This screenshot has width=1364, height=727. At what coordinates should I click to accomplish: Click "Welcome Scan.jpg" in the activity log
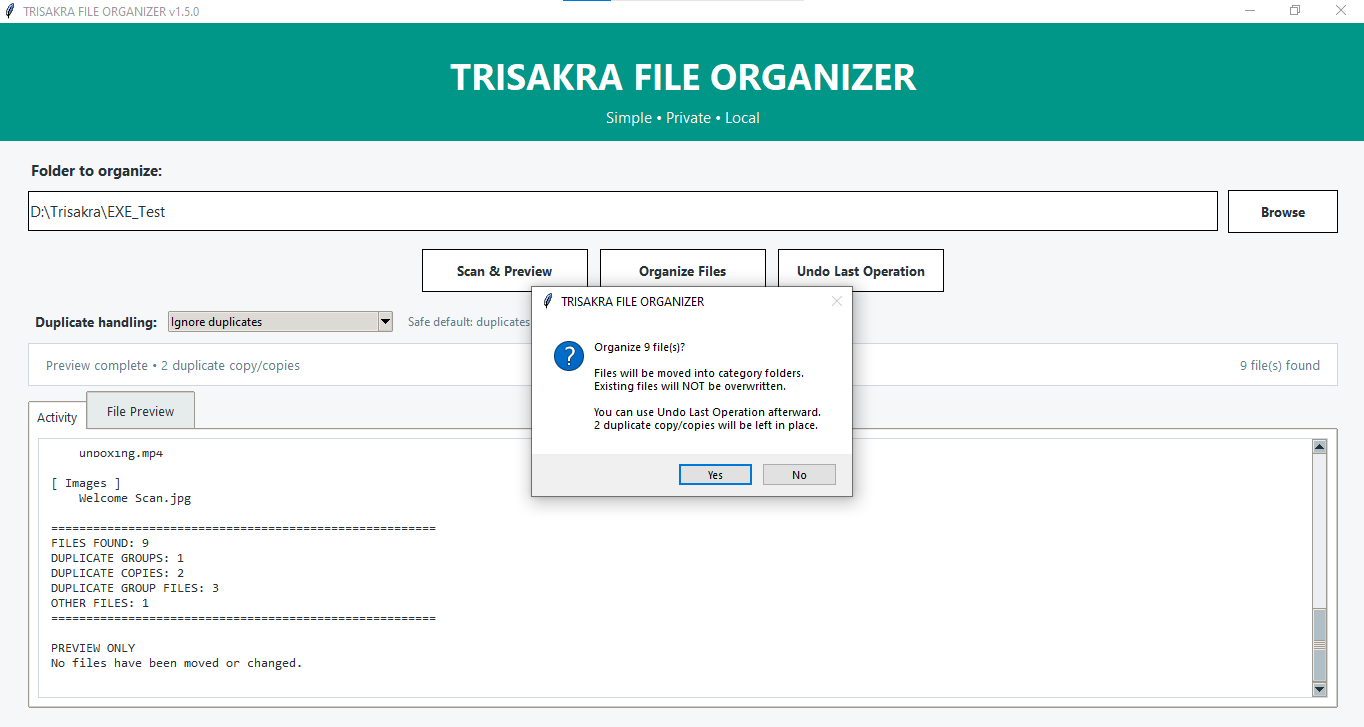tap(135, 498)
